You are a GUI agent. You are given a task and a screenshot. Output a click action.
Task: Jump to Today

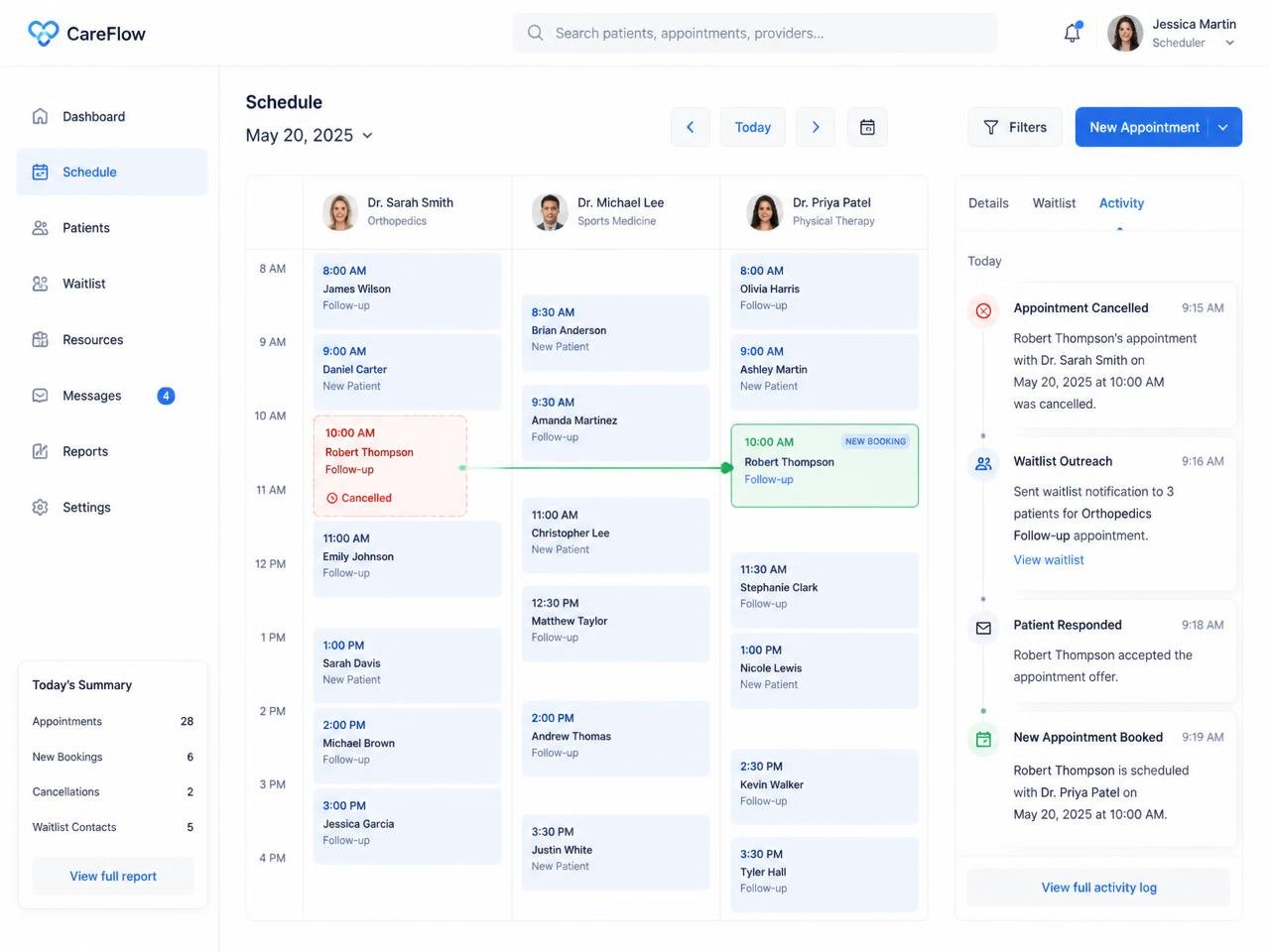753,127
